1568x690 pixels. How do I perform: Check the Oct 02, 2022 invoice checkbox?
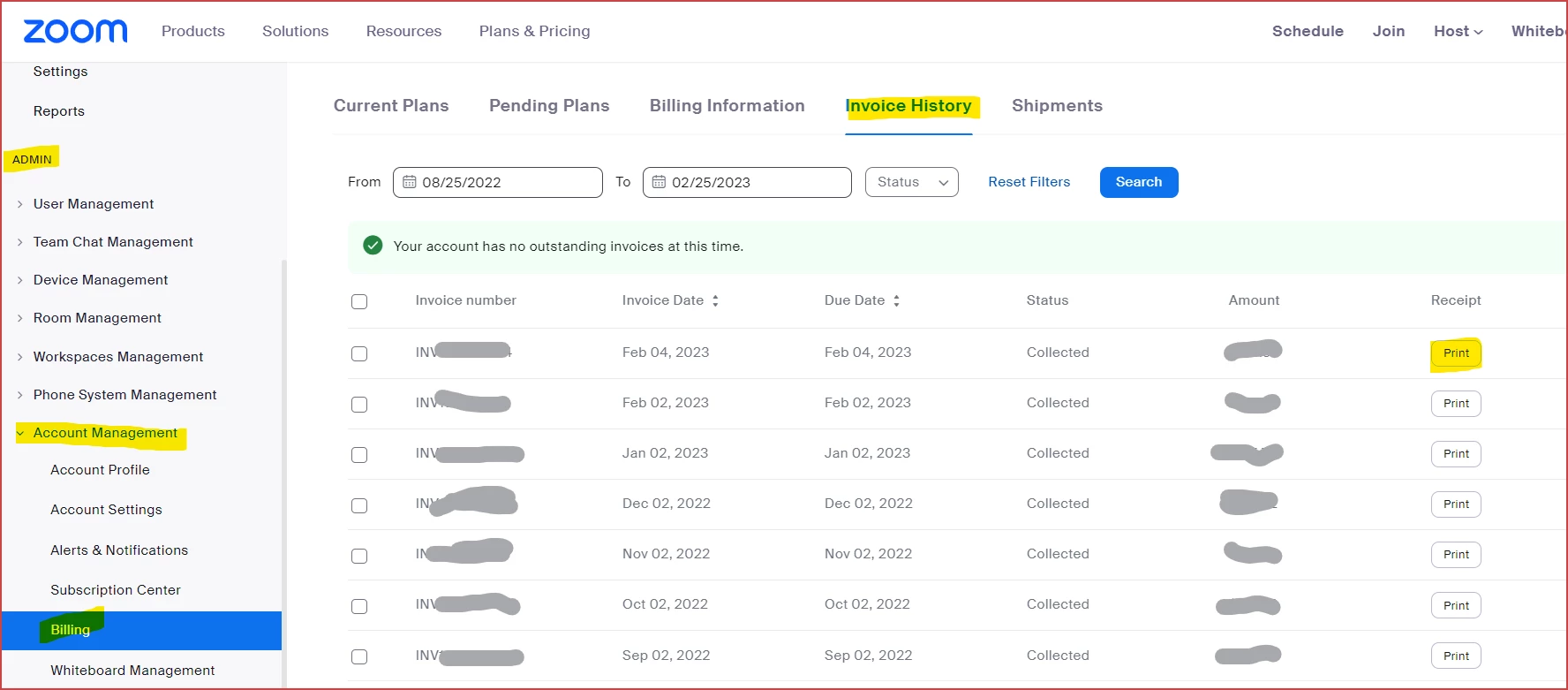point(359,606)
